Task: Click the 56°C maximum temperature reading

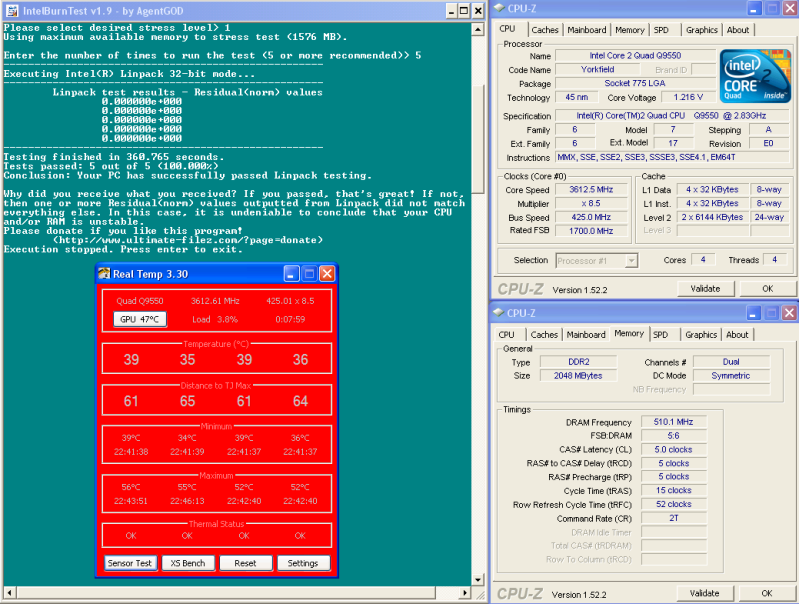Action: pos(131,487)
